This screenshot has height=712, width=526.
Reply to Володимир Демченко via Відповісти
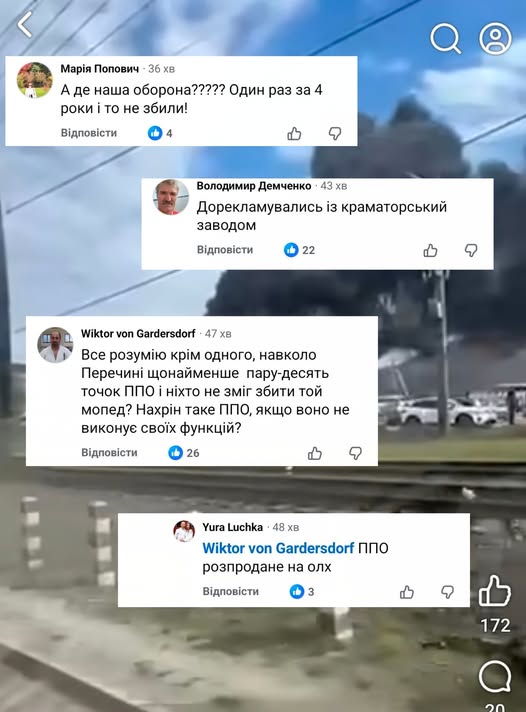(x=225, y=250)
